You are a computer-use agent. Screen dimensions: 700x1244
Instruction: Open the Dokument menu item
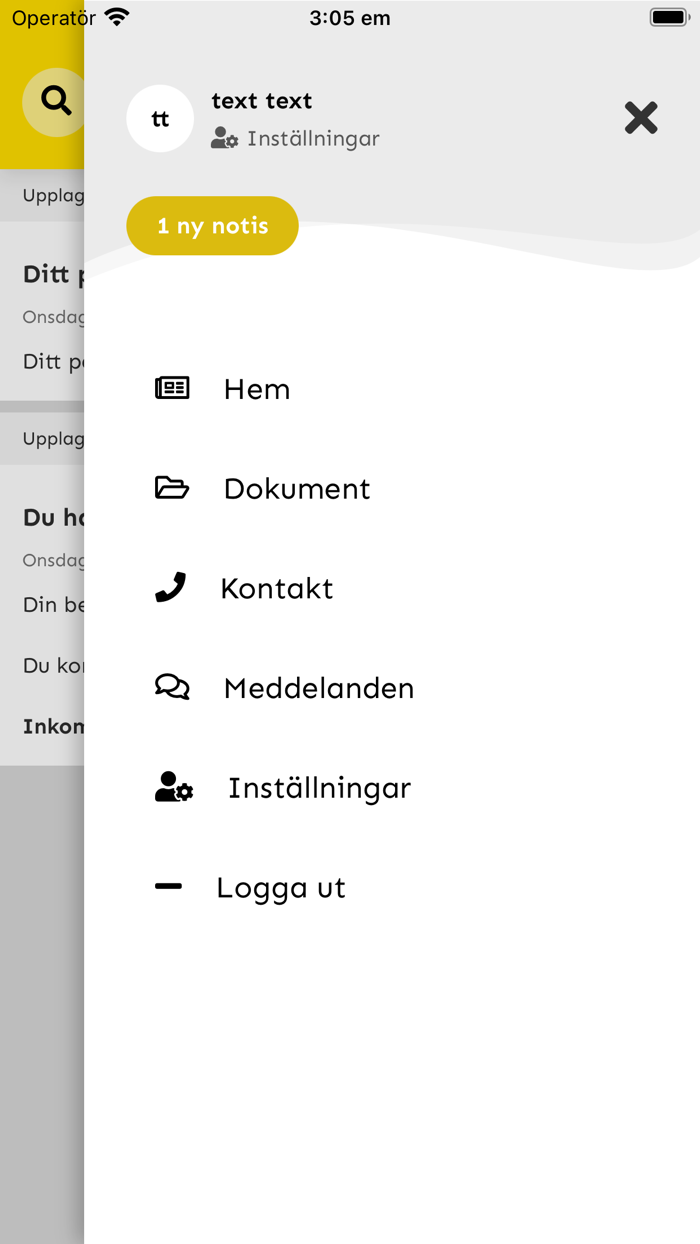point(297,489)
